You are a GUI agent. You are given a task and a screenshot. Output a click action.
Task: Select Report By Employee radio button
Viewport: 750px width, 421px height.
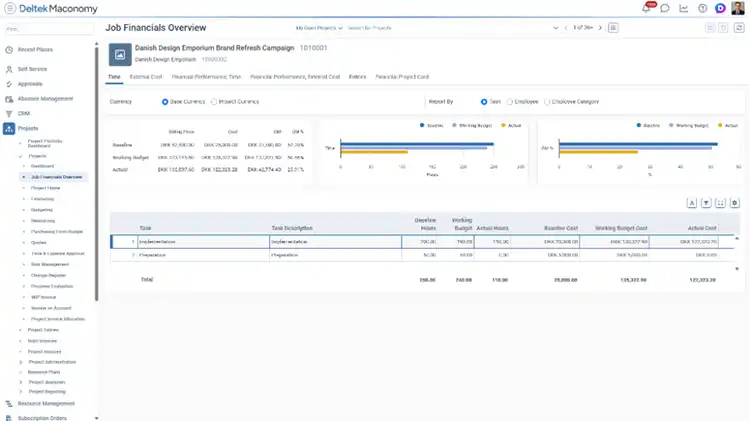point(509,102)
